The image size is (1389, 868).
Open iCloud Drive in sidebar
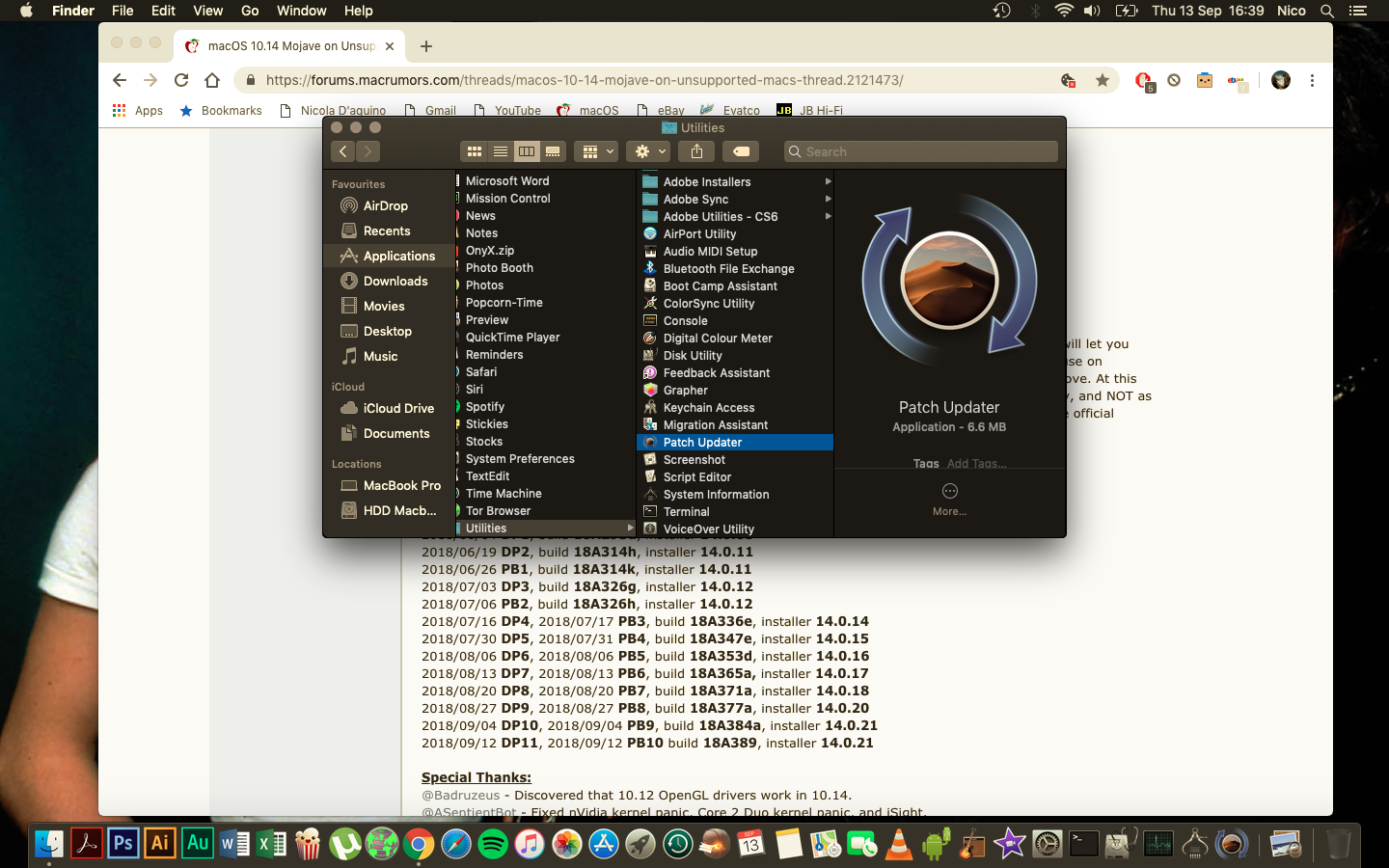[x=398, y=408]
